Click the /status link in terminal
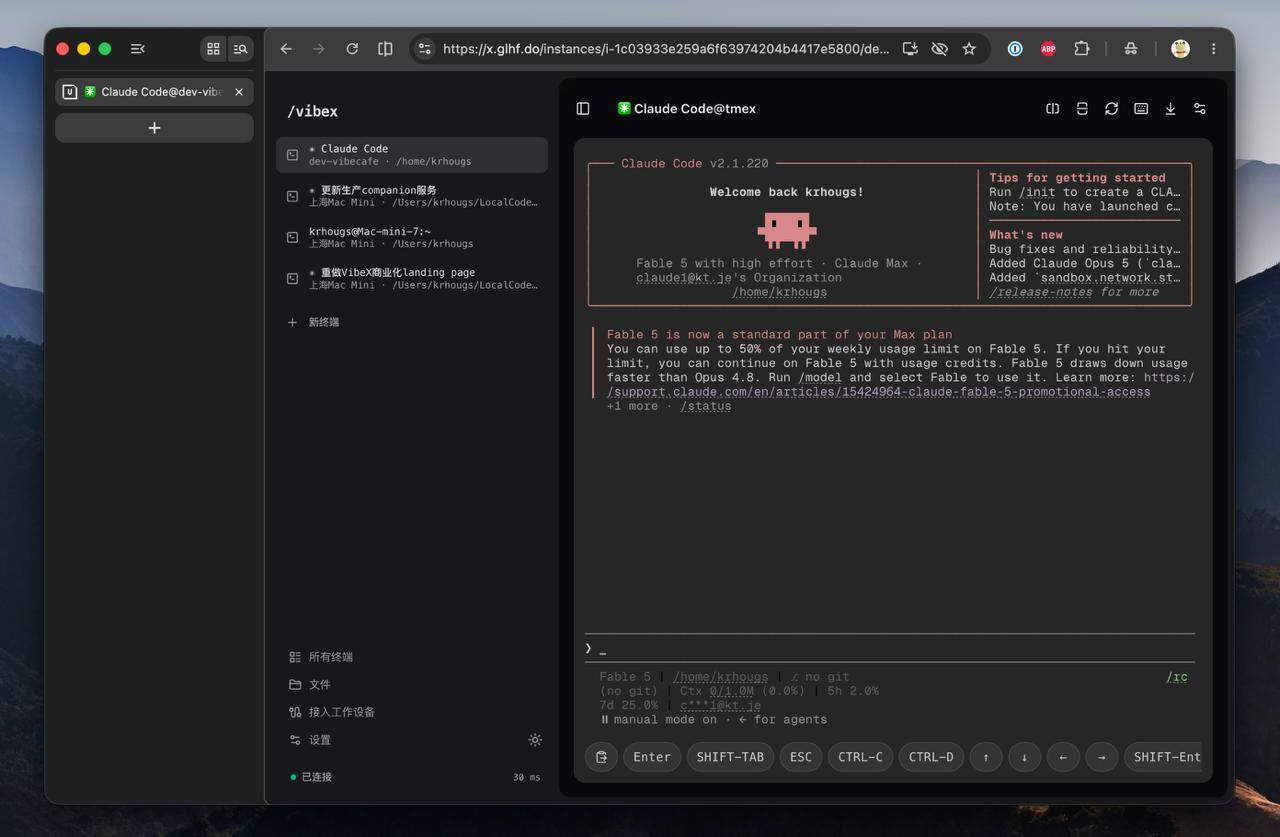Viewport: 1280px width, 837px height. click(x=705, y=406)
